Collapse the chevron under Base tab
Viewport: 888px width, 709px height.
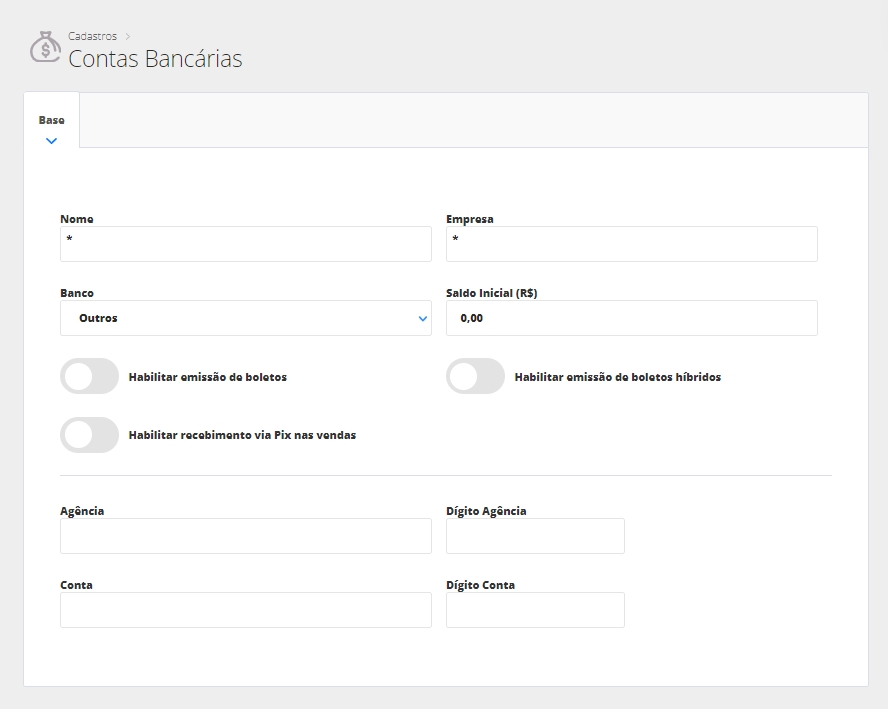click(51, 141)
